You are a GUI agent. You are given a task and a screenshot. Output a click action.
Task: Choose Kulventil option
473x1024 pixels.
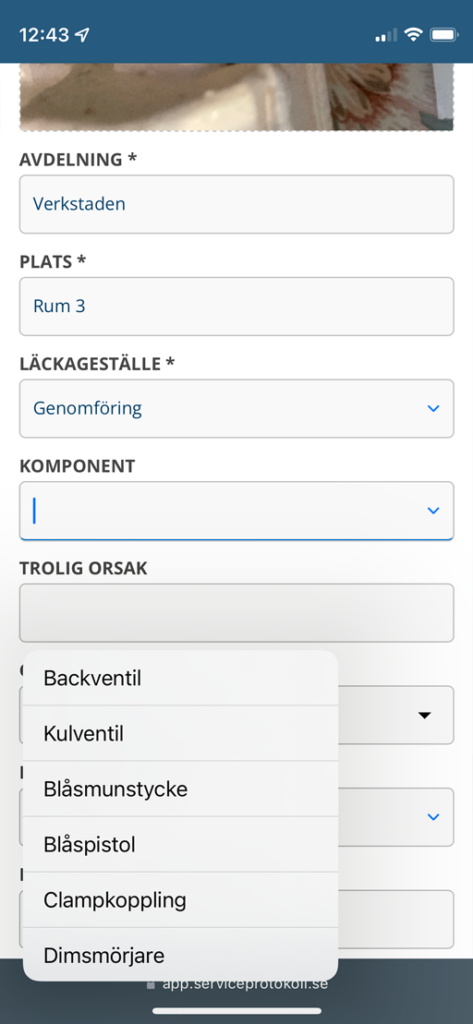(180, 733)
